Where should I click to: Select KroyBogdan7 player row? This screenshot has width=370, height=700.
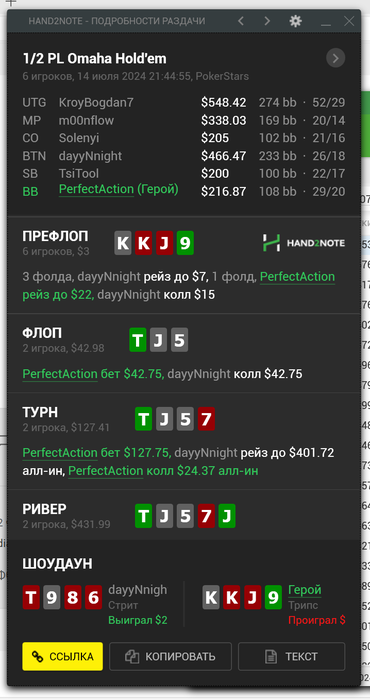click(x=183, y=102)
